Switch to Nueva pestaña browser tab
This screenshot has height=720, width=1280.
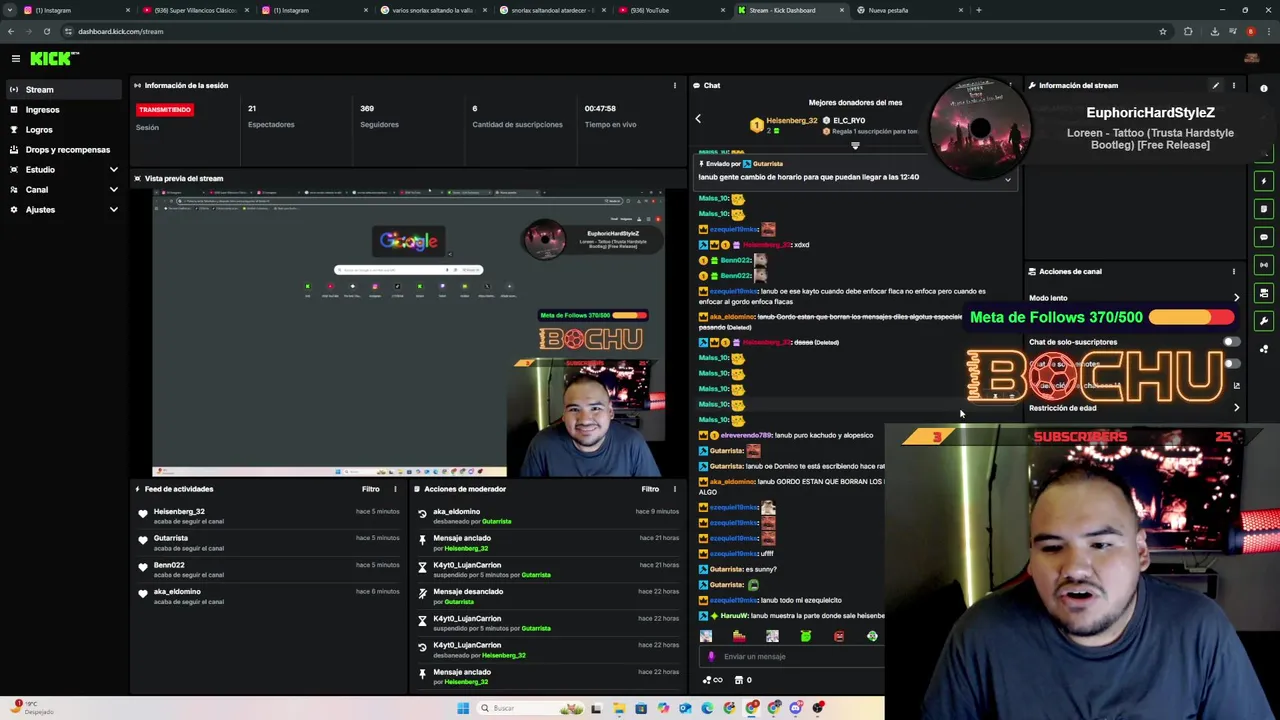pos(909,10)
